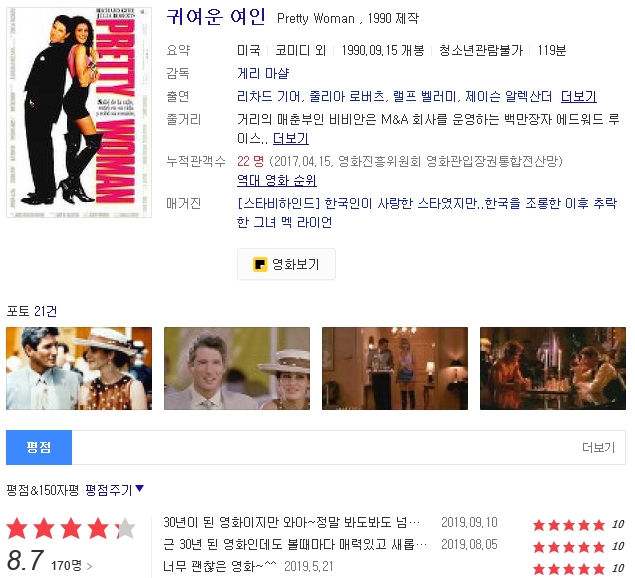The height and width of the screenshot is (578, 635).
Task: Select the 평점 tab
Action: pos(39,448)
